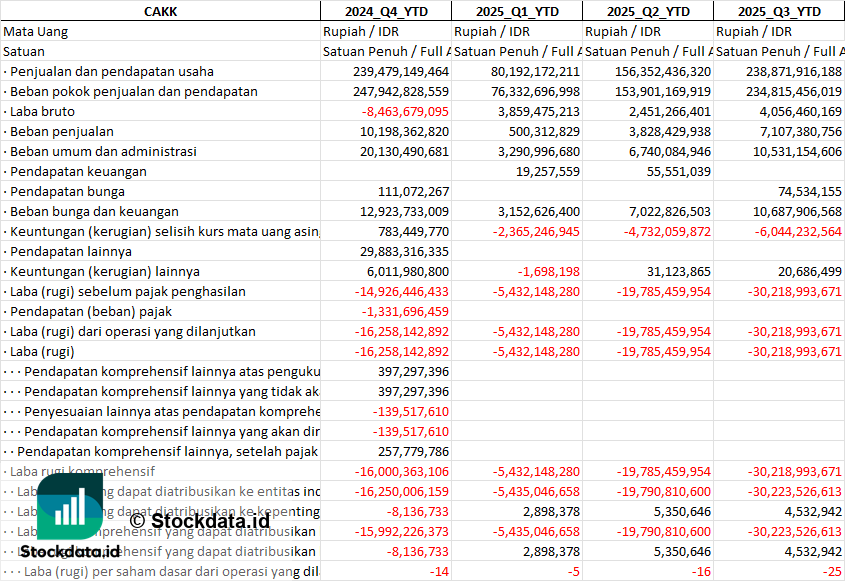Viewport: 845px width, 581px height.
Task: Click value 12,923,733,009
Action: click(404, 211)
